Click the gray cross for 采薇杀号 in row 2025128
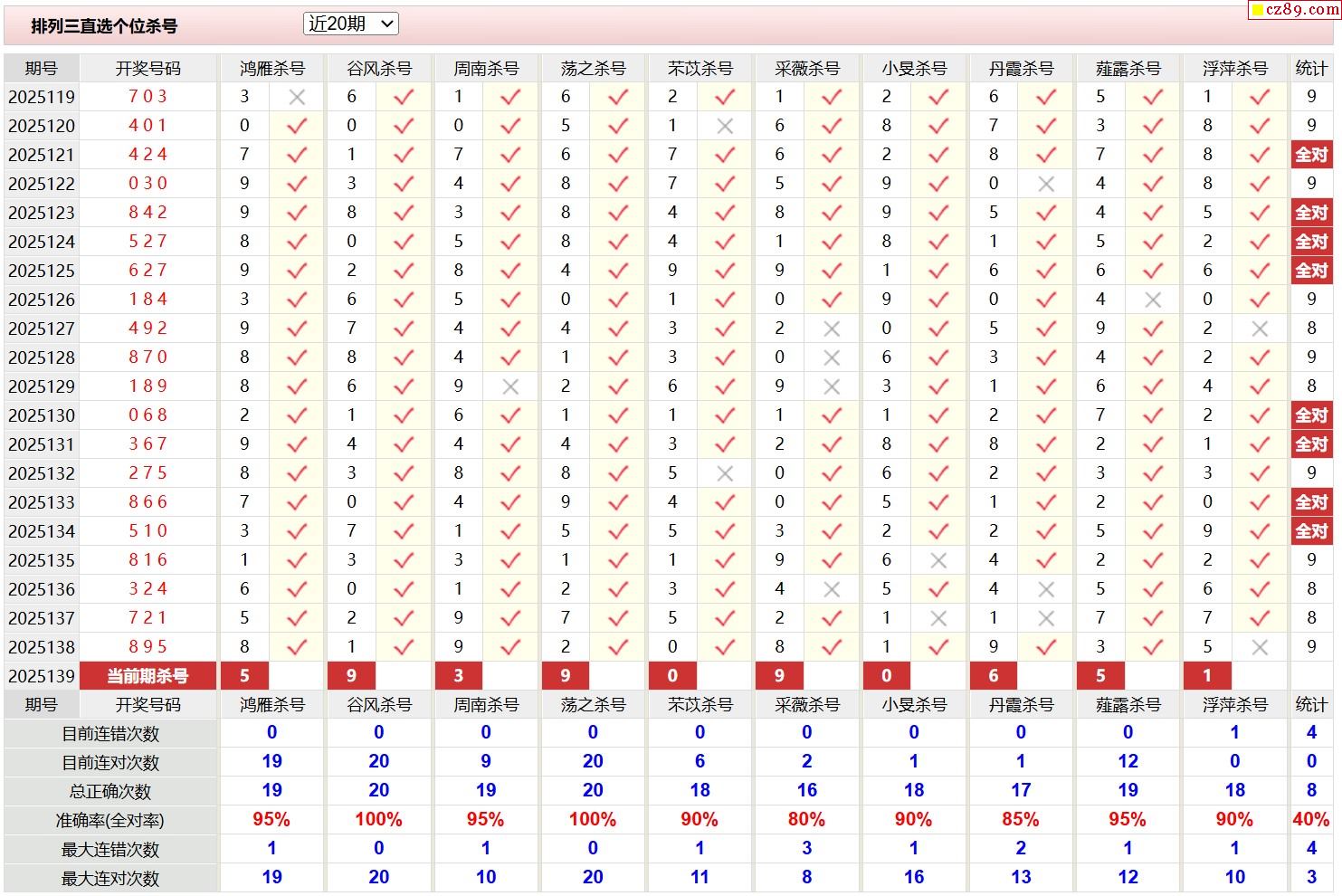The image size is (1342, 896). click(832, 357)
